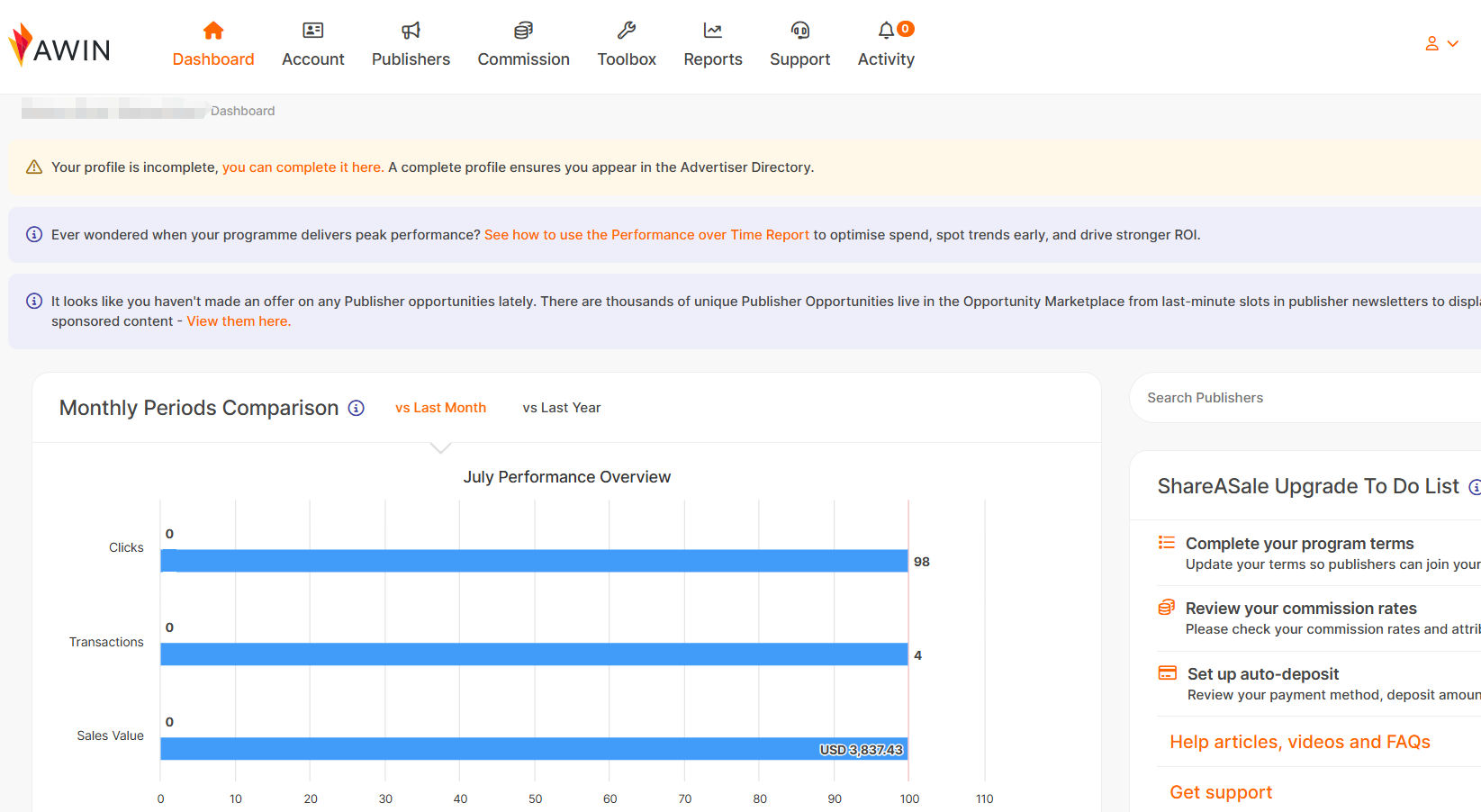Click 'you can complete it here' link
The height and width of the screenshot is (812, 1481).
[x=303, y=167]
